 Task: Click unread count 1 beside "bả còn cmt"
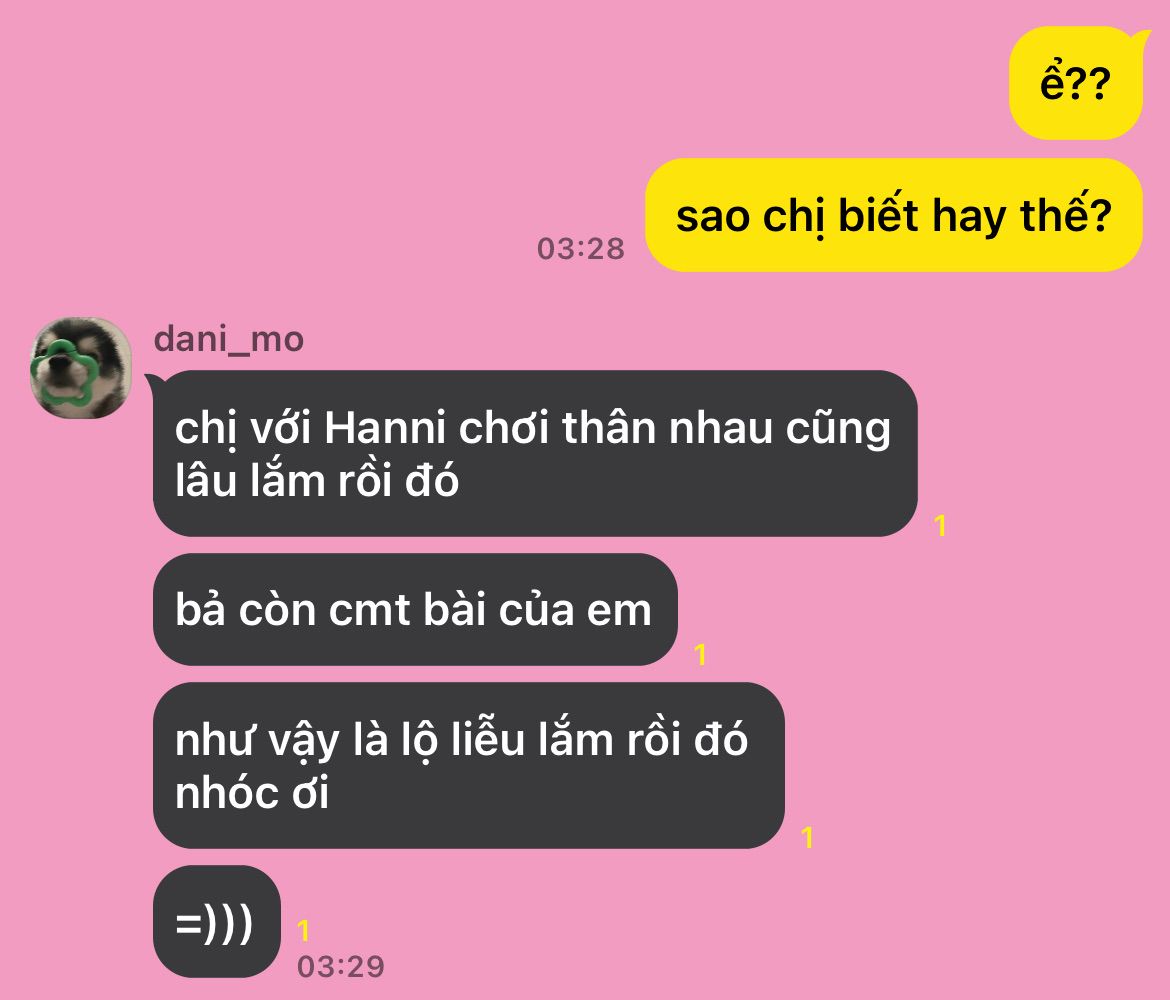[700, 654]
